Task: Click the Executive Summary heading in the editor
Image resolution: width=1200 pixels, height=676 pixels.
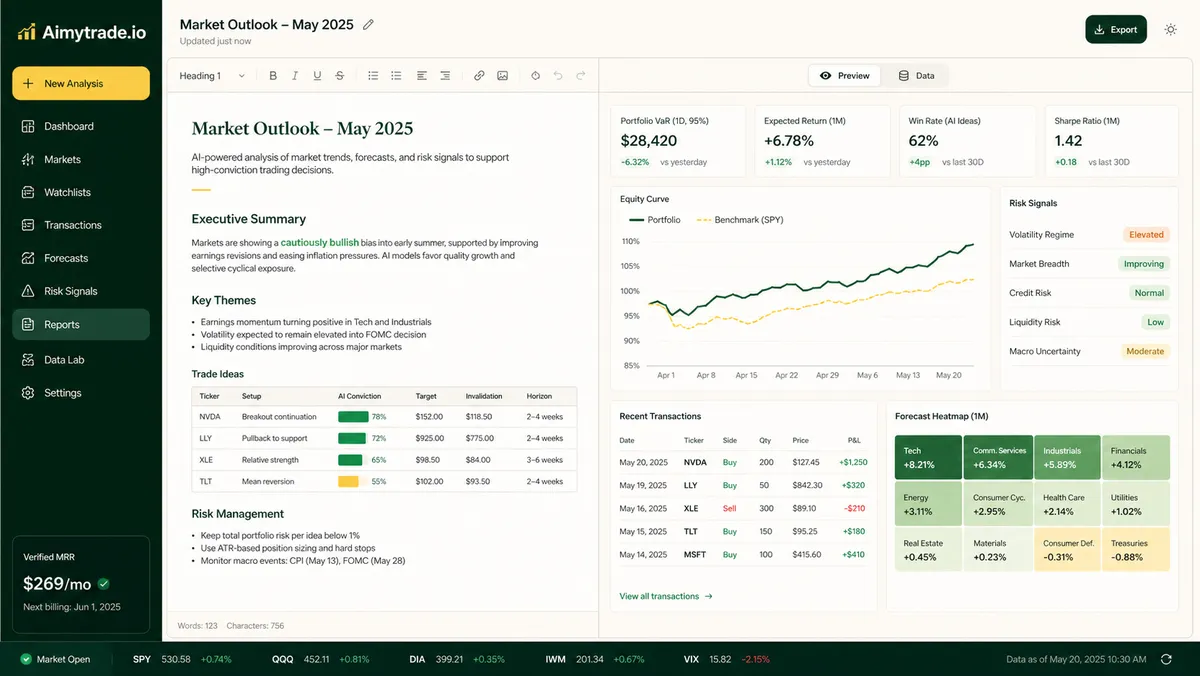Action: pos(249,219)
